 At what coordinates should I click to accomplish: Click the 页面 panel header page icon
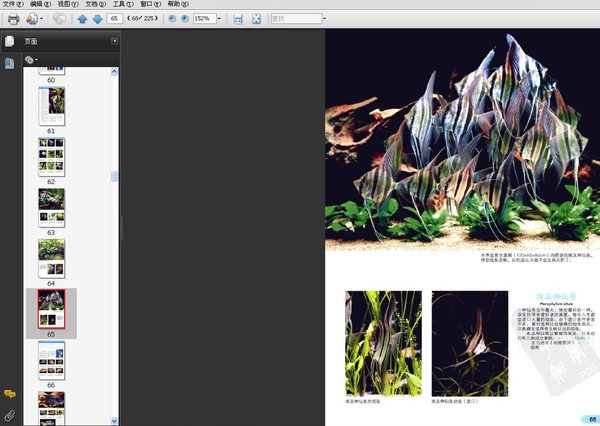pyautogui.click(x=10, y=41)
